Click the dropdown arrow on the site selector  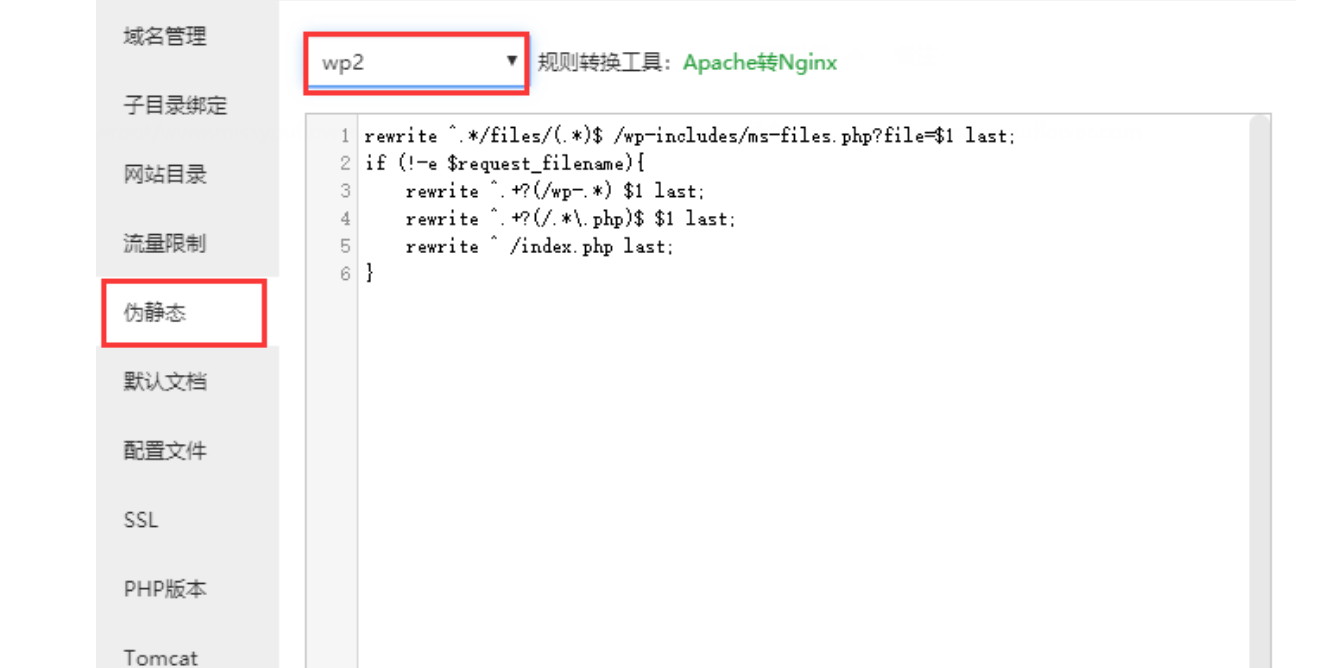click(x=514, y=61)
